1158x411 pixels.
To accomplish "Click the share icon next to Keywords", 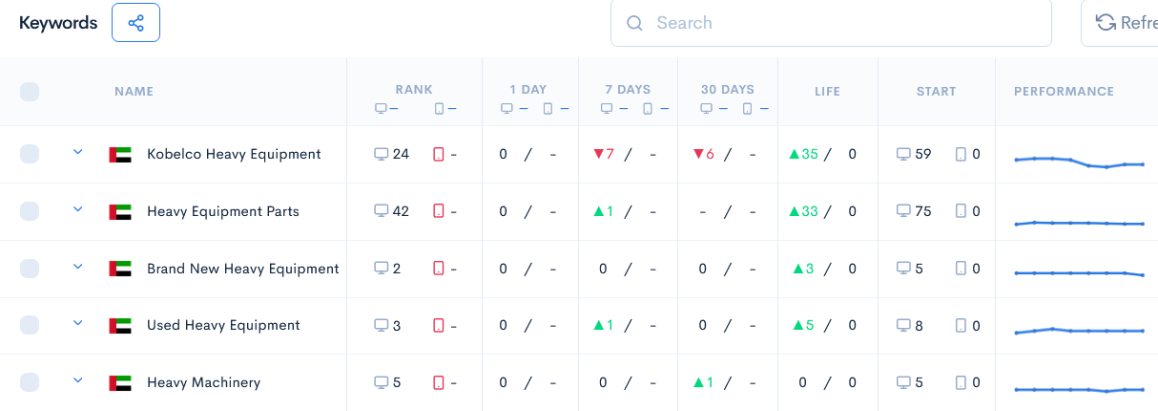I will click(136, 23).
